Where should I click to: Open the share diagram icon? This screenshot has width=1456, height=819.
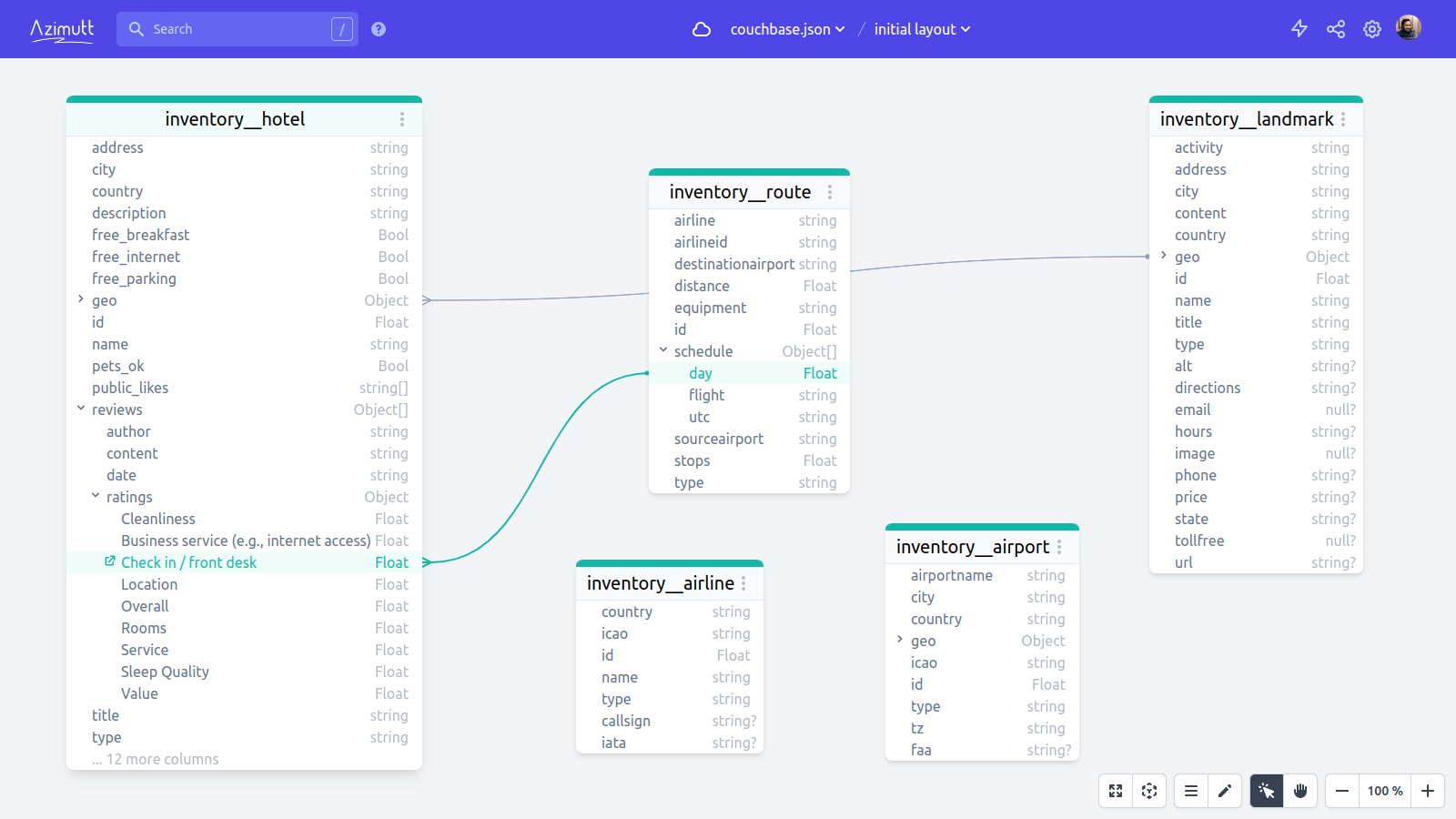point(1335,28)
